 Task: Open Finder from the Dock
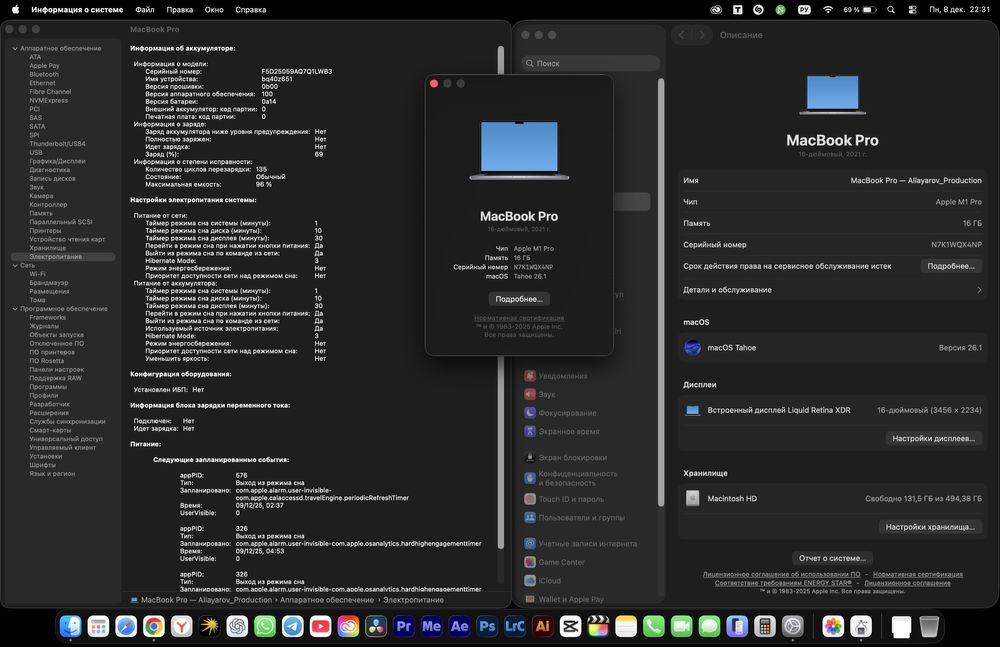pos(71,627)
